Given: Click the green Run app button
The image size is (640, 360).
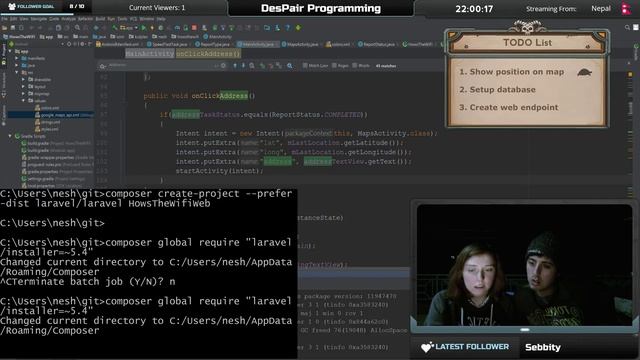Looking at the screenshot, I should click(144, 27).
